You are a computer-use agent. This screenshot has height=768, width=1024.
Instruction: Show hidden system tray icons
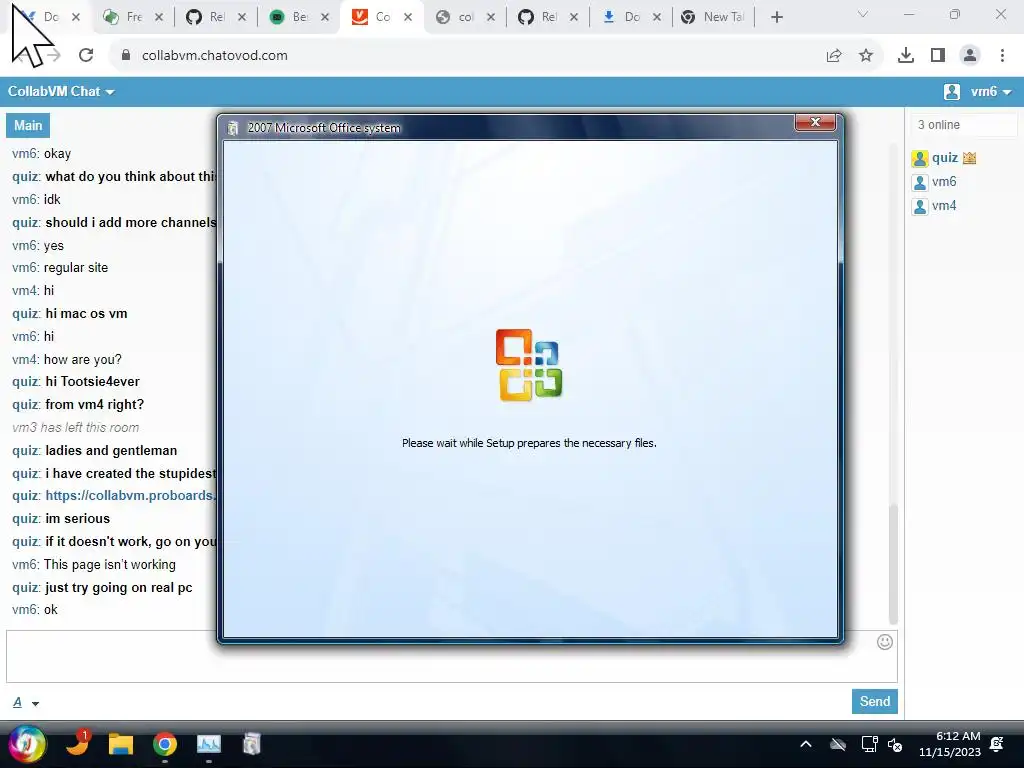pos(806,744)
